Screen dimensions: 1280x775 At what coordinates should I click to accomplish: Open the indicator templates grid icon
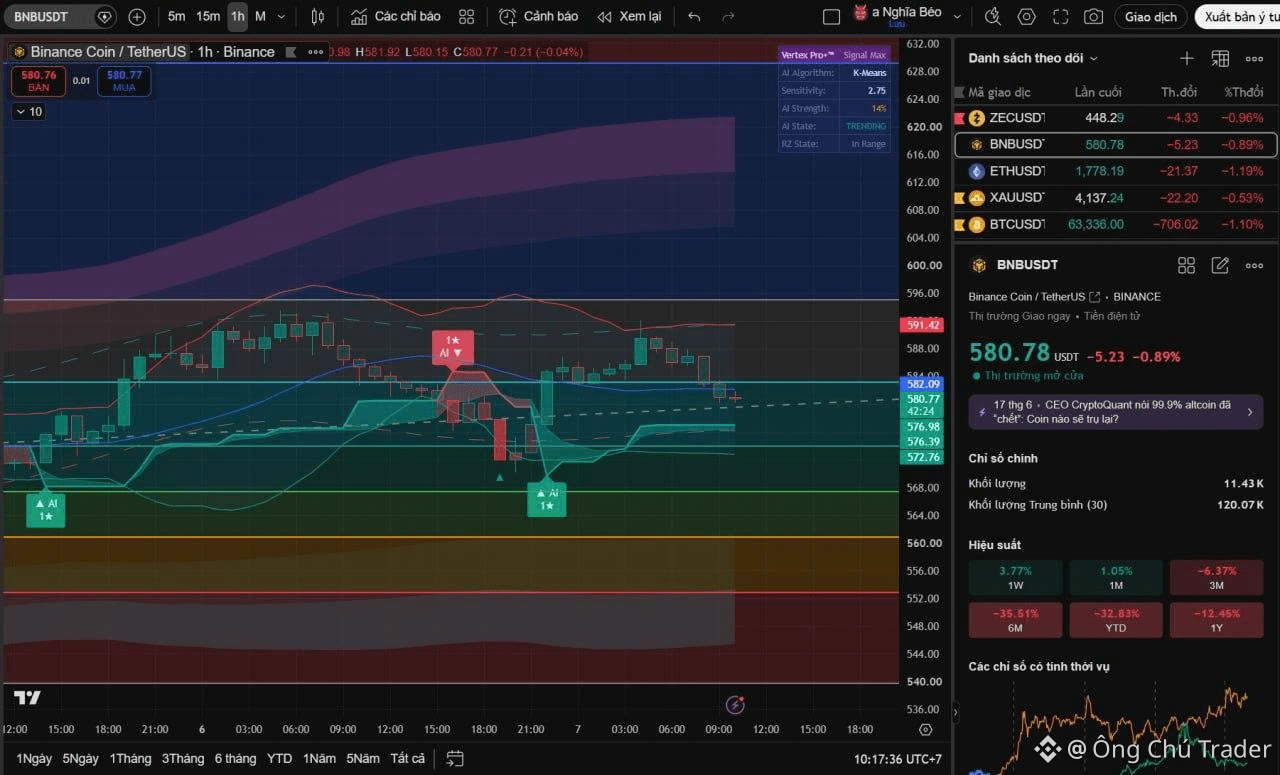click(x=466, y=17)
